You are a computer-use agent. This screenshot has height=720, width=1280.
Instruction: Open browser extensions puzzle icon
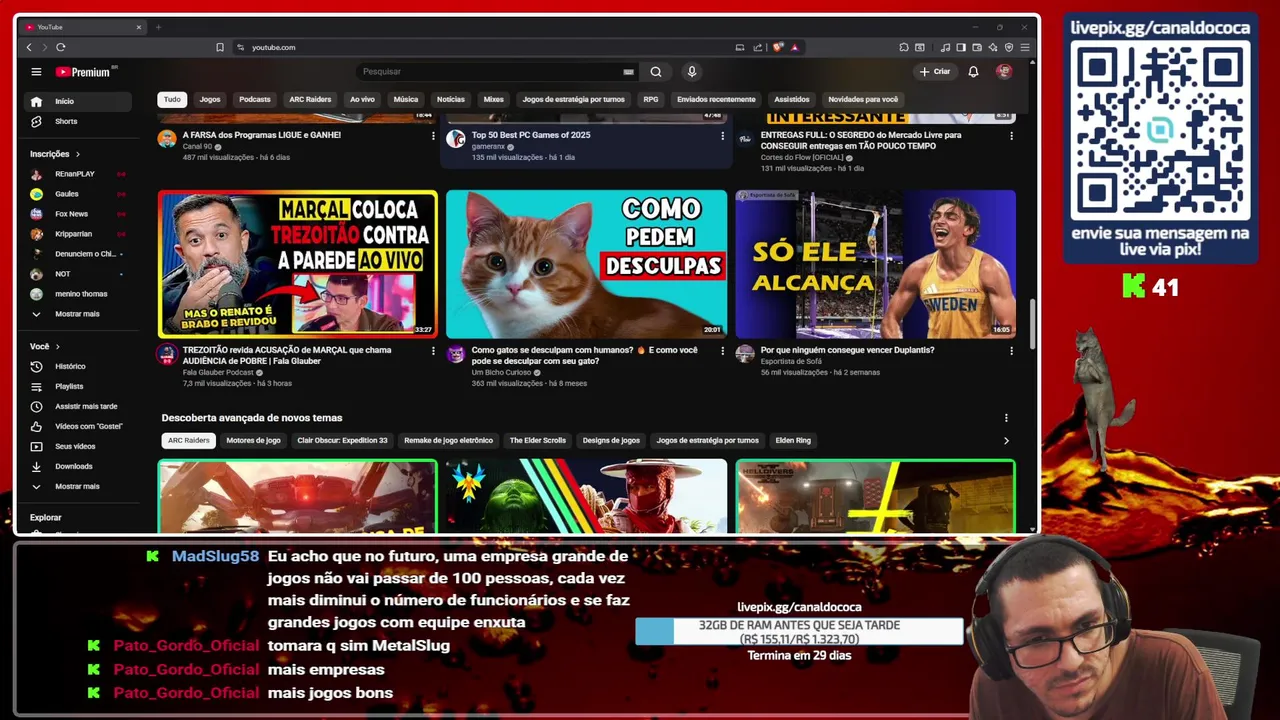904,47
